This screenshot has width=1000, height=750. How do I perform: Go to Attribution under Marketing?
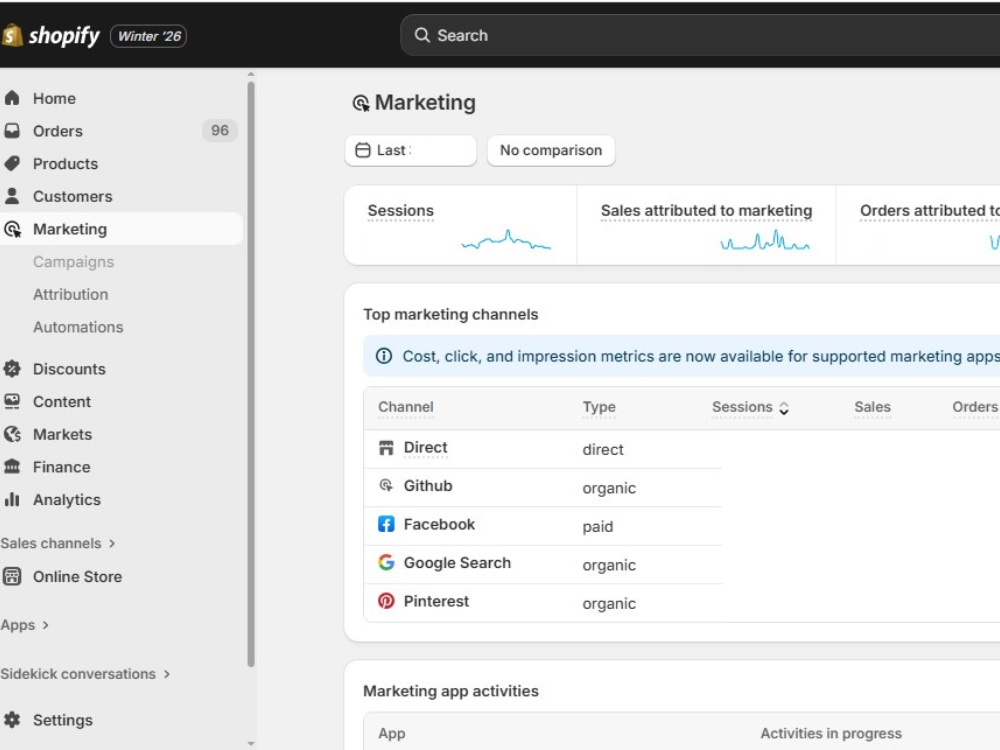coord(70,294)
